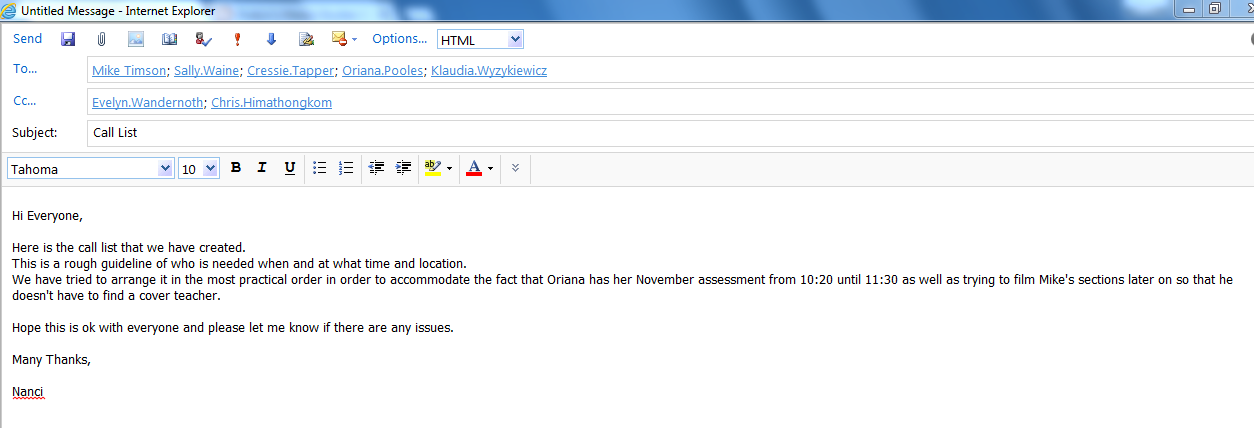
Task: Select recipient Mike Timson
Action: (x=130, y=71)
